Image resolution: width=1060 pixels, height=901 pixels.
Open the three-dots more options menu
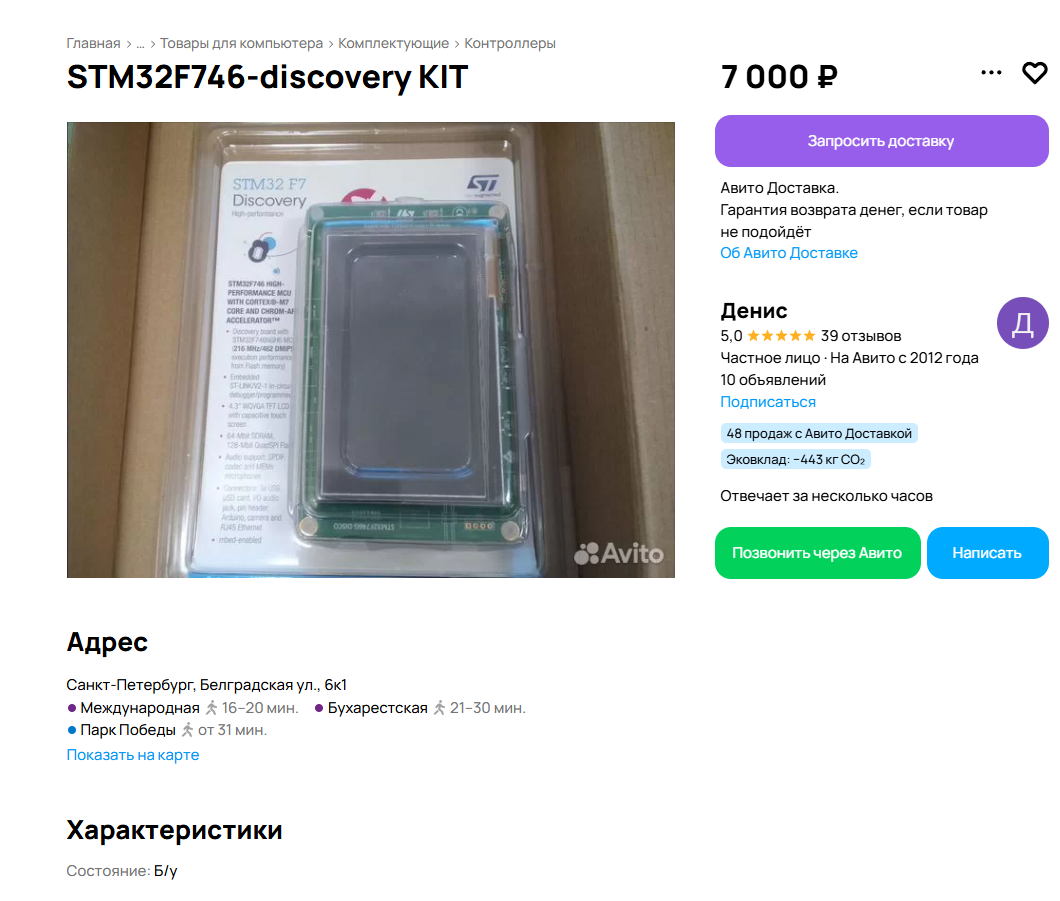(991, 72)
